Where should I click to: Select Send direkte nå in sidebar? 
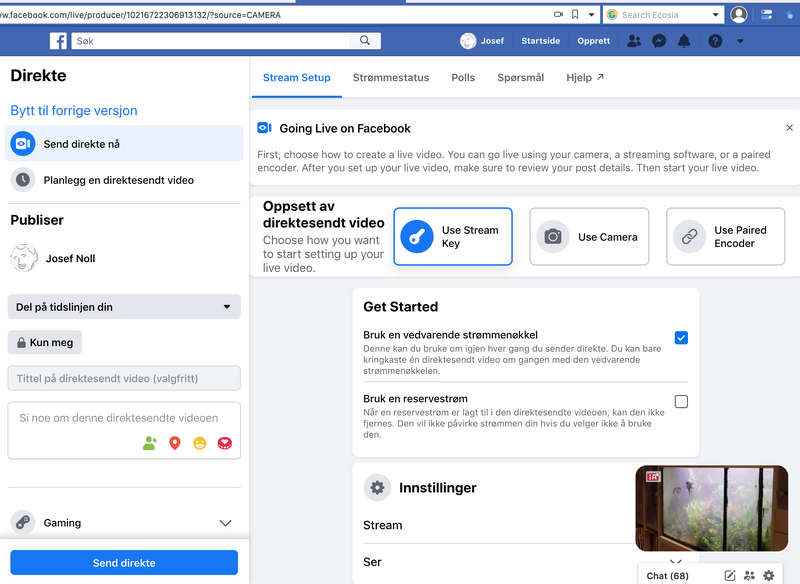[x=124, y=144]
